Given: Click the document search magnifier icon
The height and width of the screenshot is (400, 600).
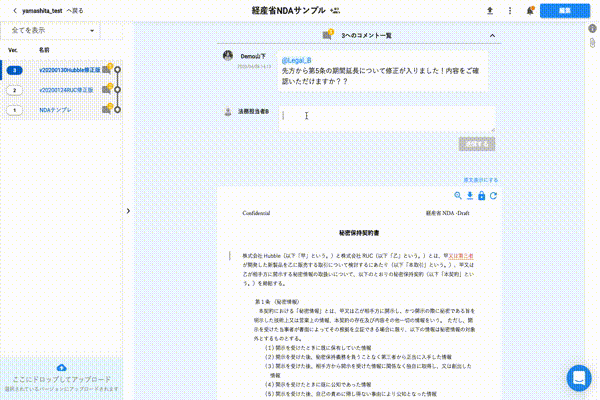Looking at the screenshot, I should point(458,196).
